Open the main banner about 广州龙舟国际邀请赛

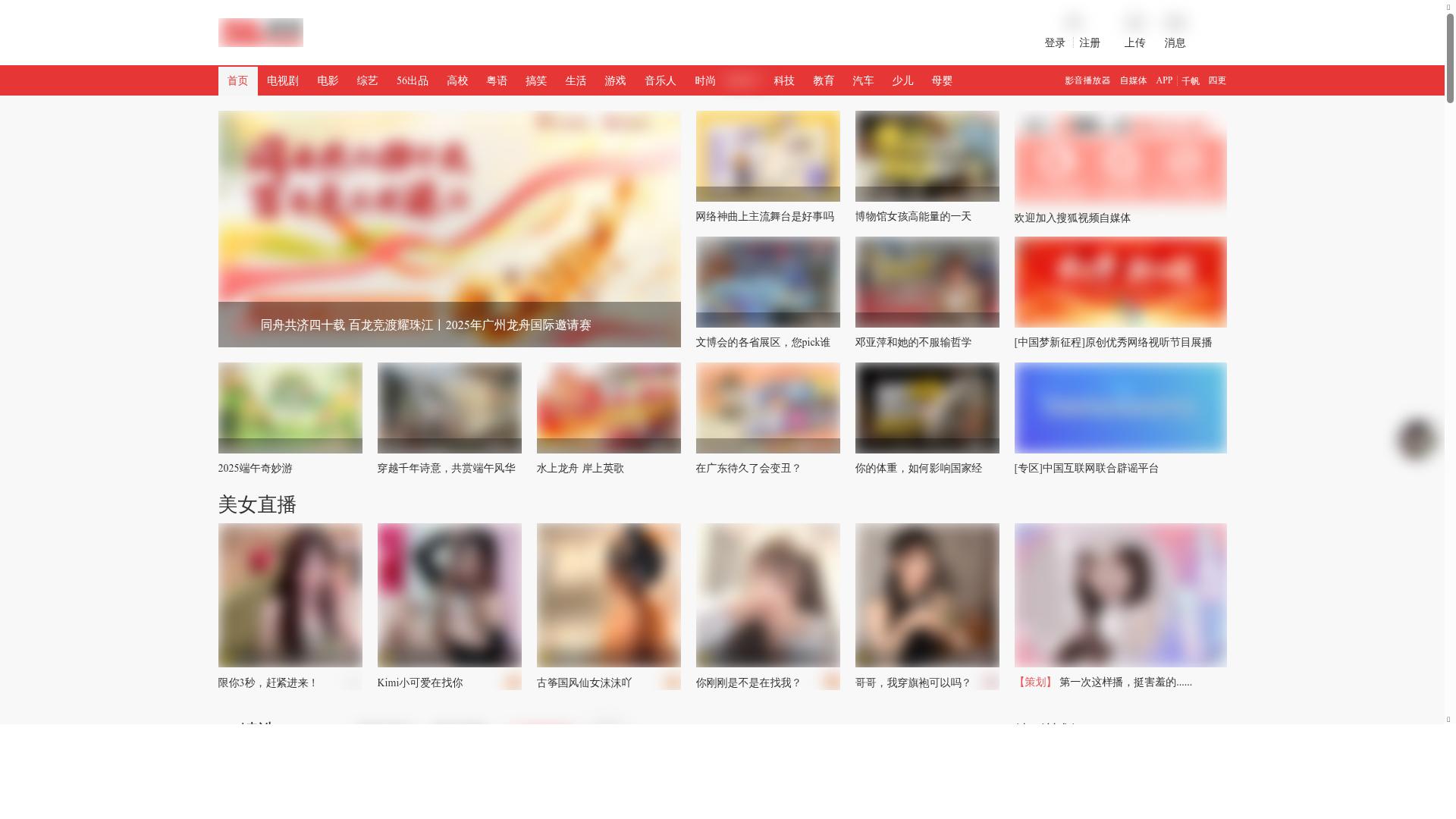pyautogui.click(x=449, y=229)
